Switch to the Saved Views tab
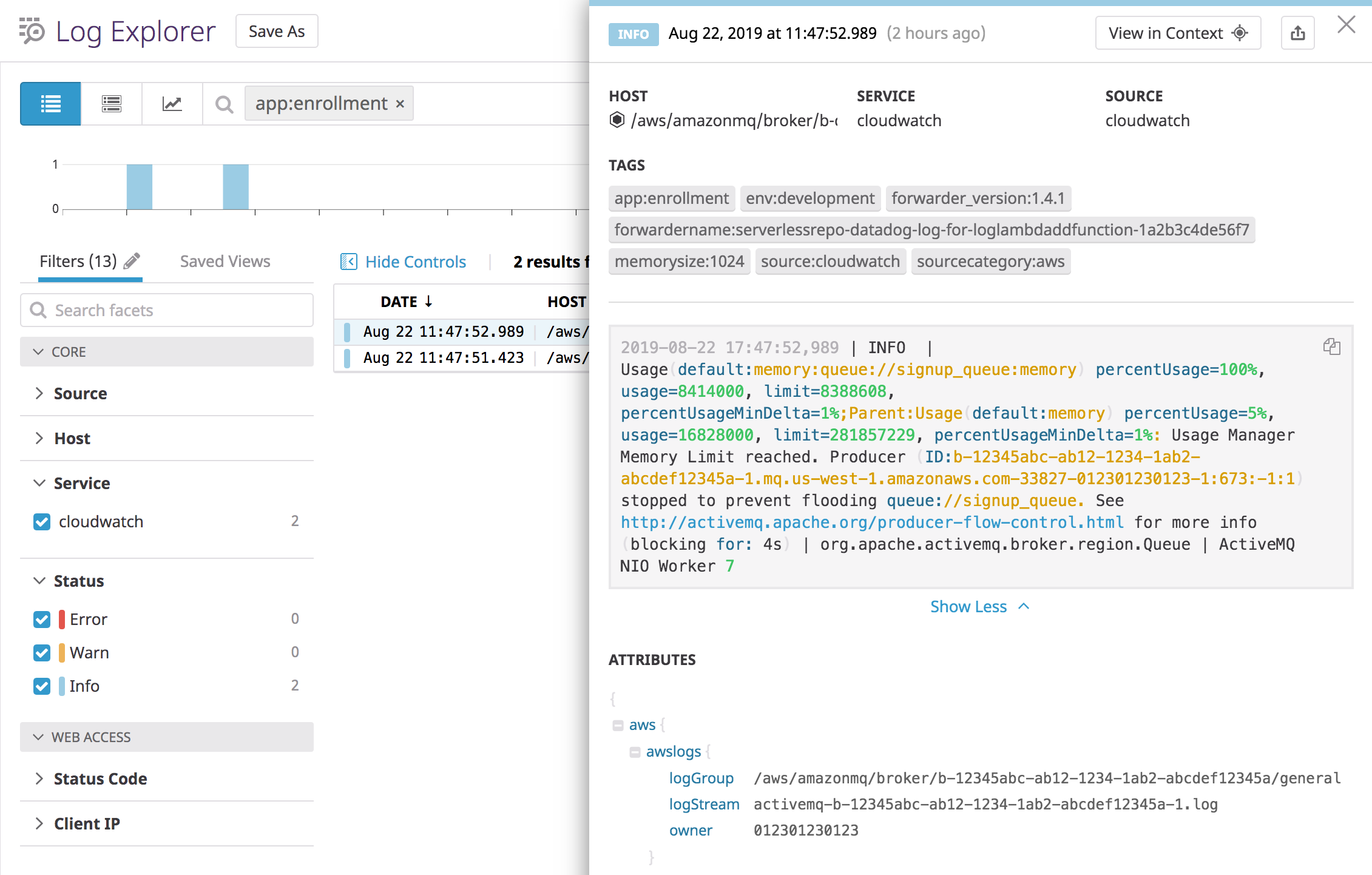This screenshot has width=1372, height=875. [x=225, y=261]
